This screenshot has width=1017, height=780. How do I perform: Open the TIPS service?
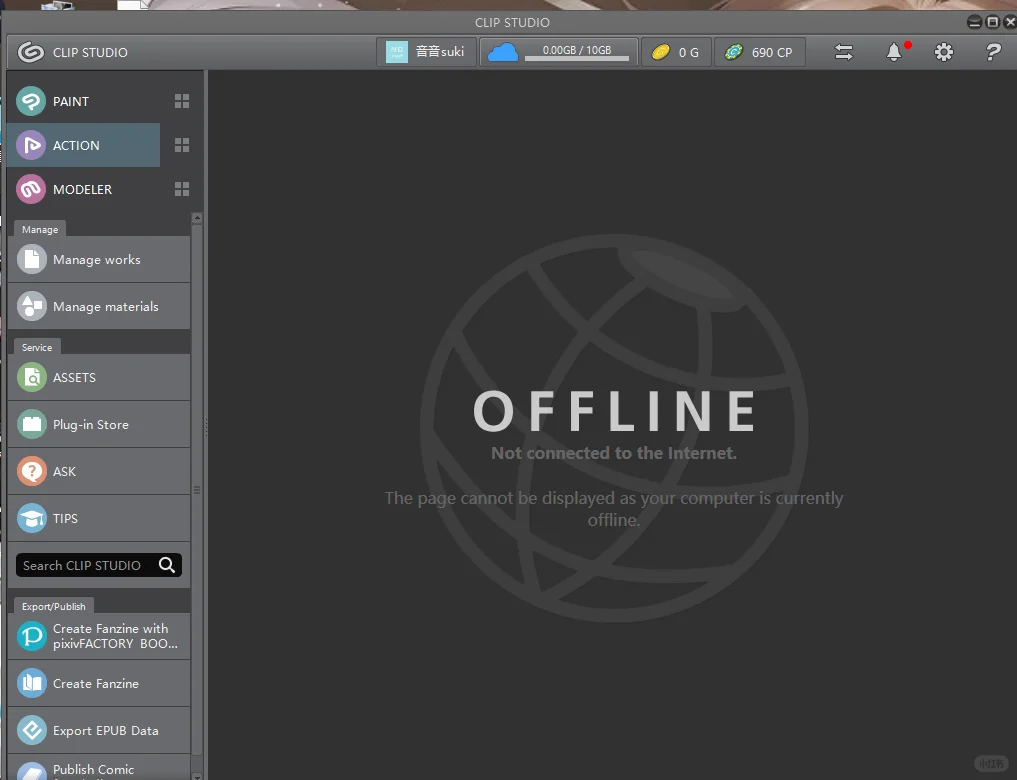[x=99, y=518]
